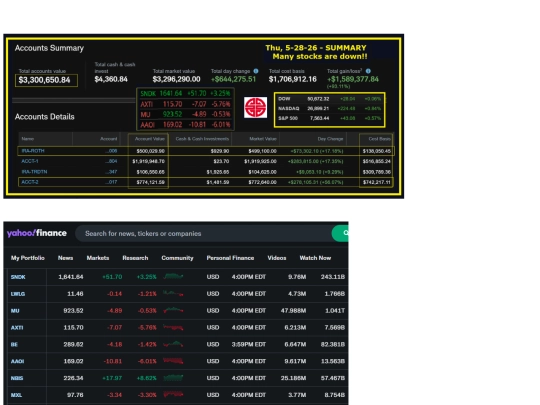Click SNDK price 1,641.64 in watchlist
The width and height of the screenshot is (540, 405).
click(x=71, y=277)
